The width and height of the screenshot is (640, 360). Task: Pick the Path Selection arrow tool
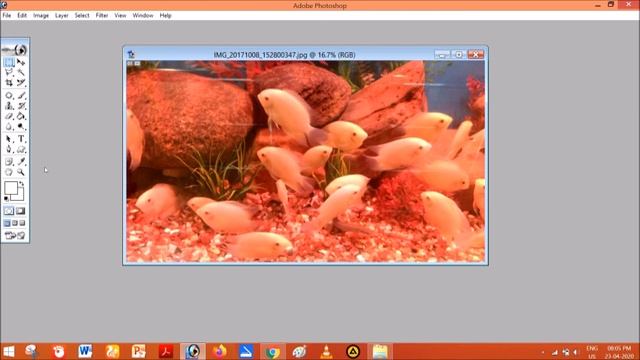(9, 139)
